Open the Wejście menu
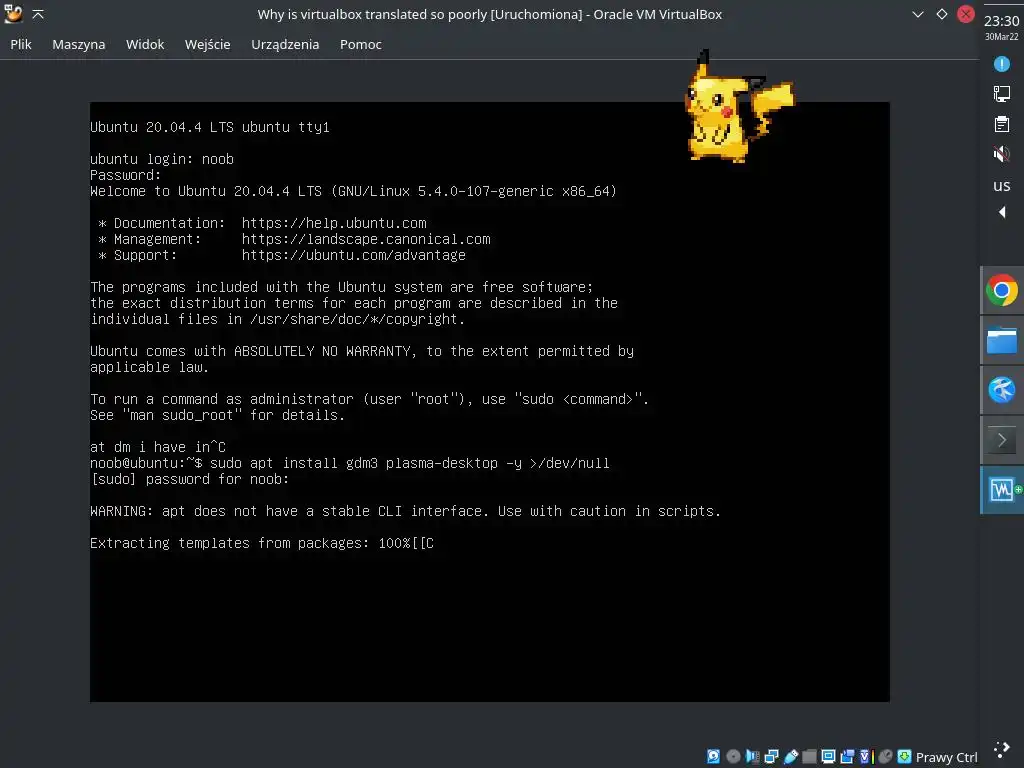This screenshot has height=768, width=1024. (x=208, y=44)
